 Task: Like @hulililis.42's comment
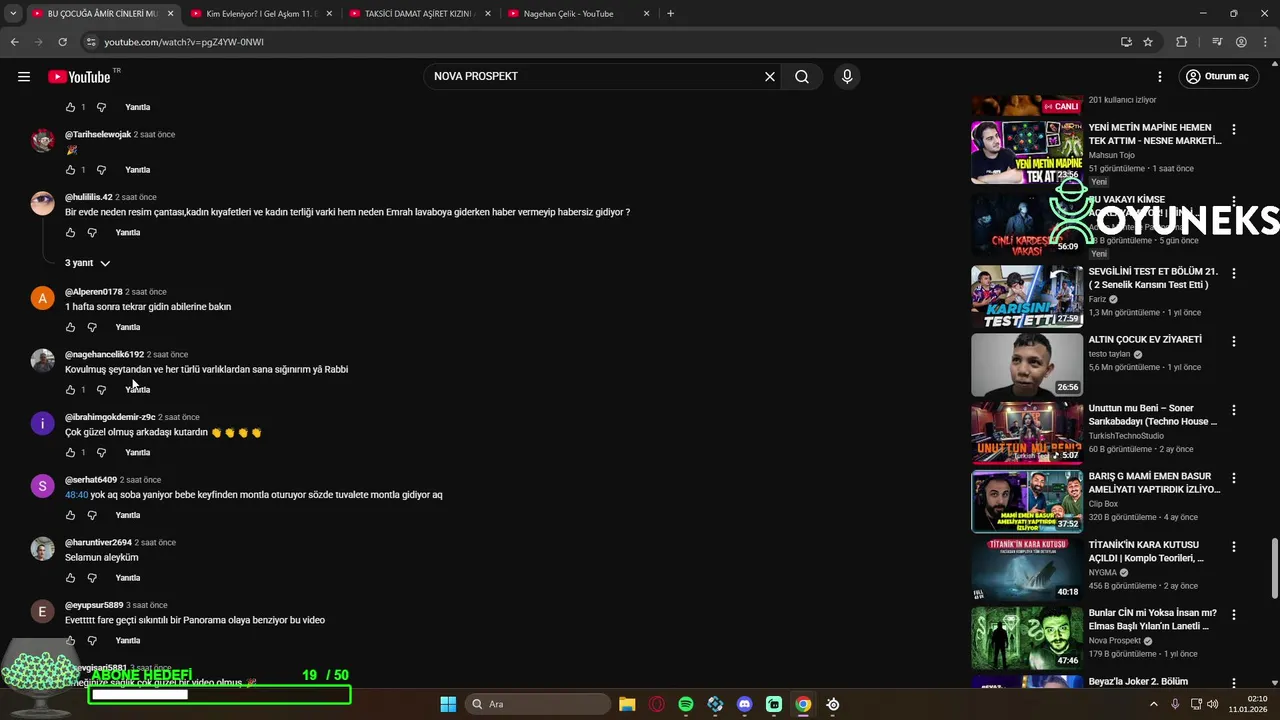pos(70,233)
